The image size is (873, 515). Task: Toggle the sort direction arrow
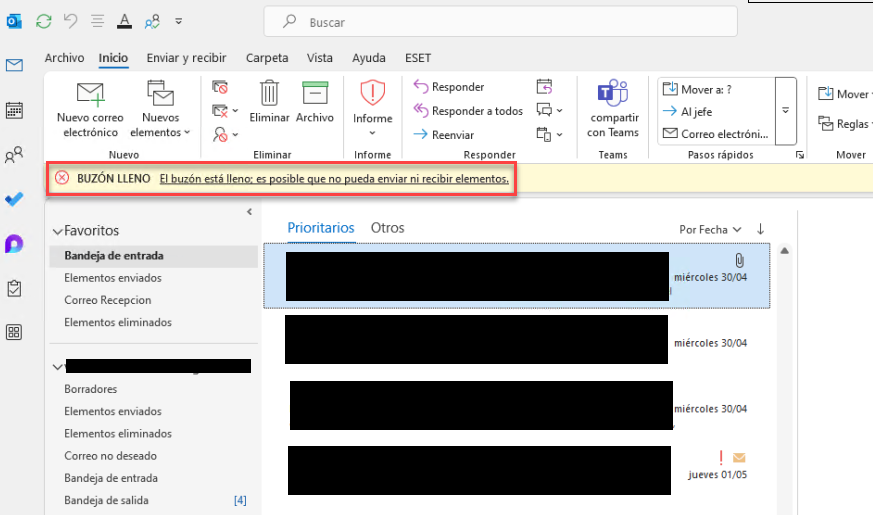click(760, 229)
